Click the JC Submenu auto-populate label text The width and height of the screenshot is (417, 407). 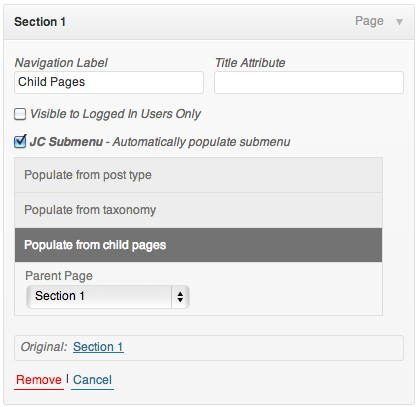click(x=160, y=142)
